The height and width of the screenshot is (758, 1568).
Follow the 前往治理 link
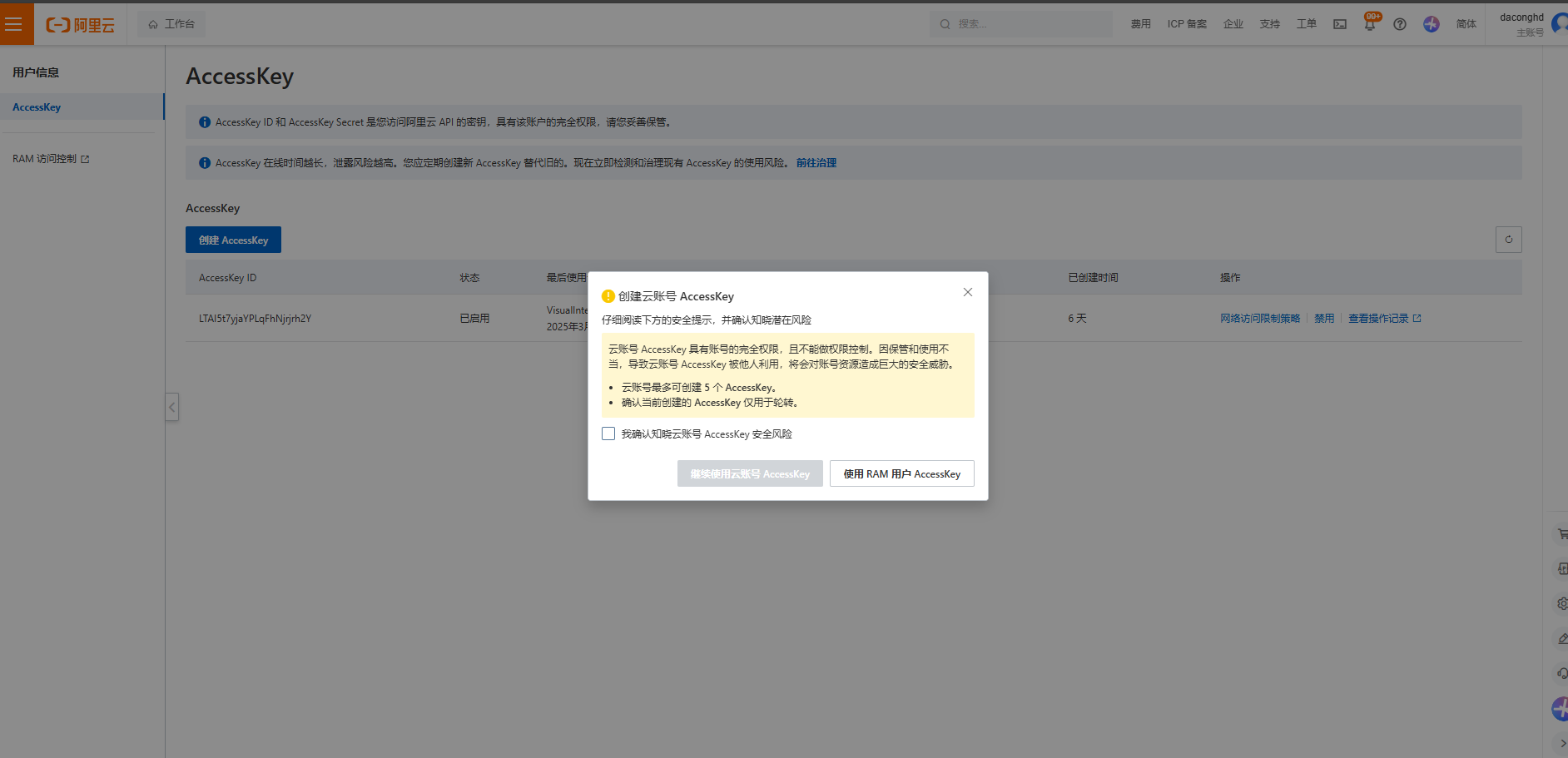(816, 163)
